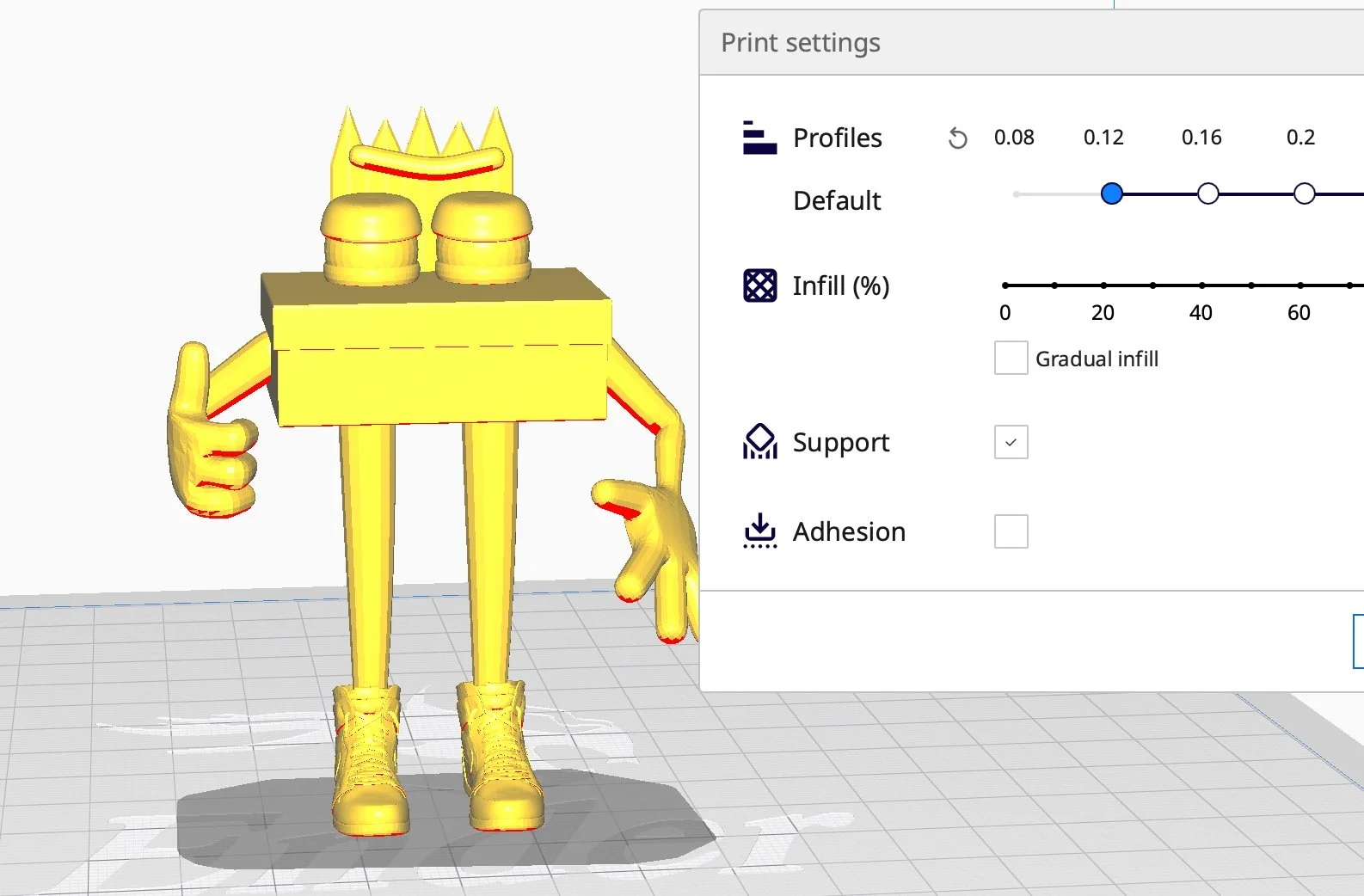Click the Profiles layer-height icon

coord(759,138)
